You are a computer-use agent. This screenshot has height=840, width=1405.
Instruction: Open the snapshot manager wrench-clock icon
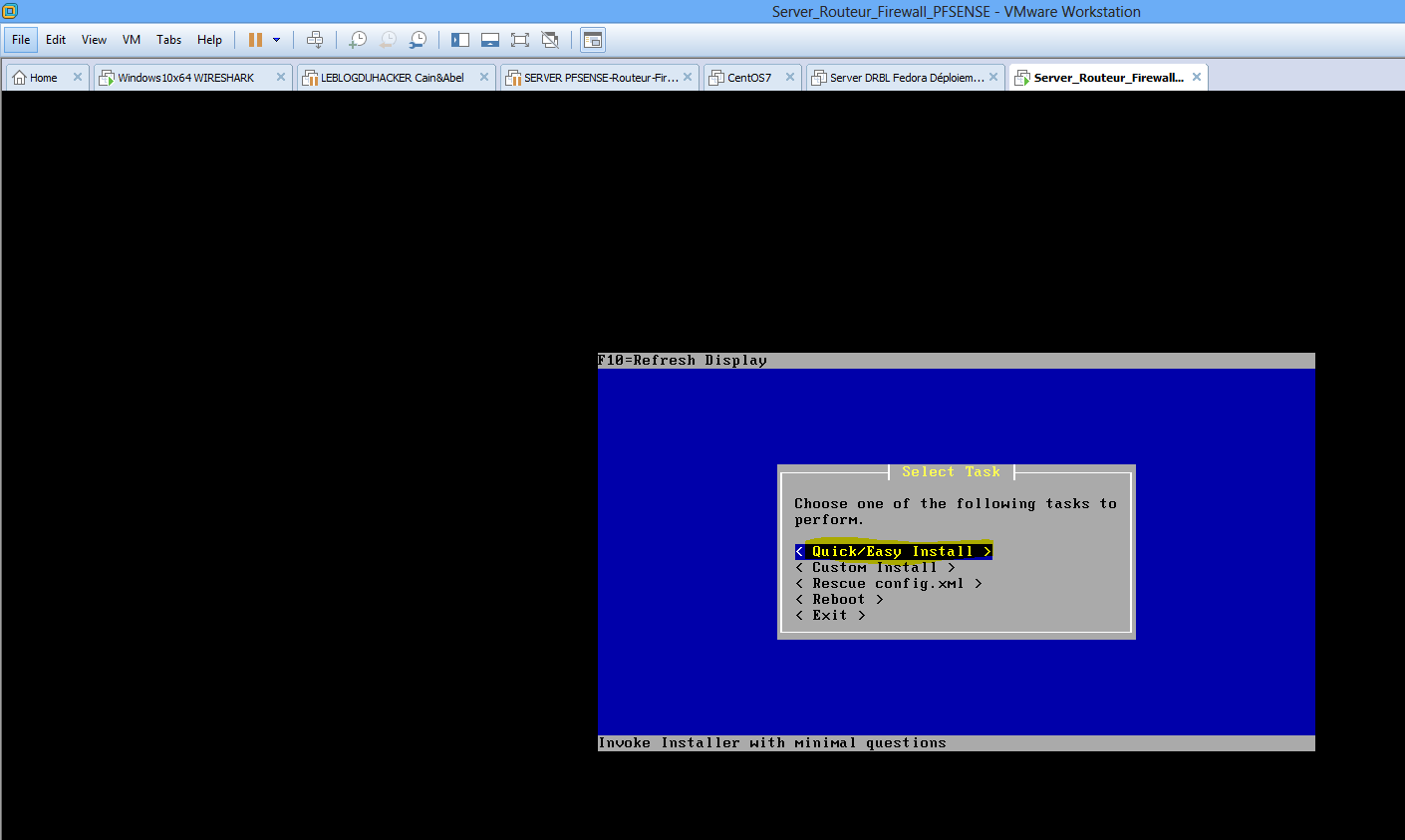point(418,40)
